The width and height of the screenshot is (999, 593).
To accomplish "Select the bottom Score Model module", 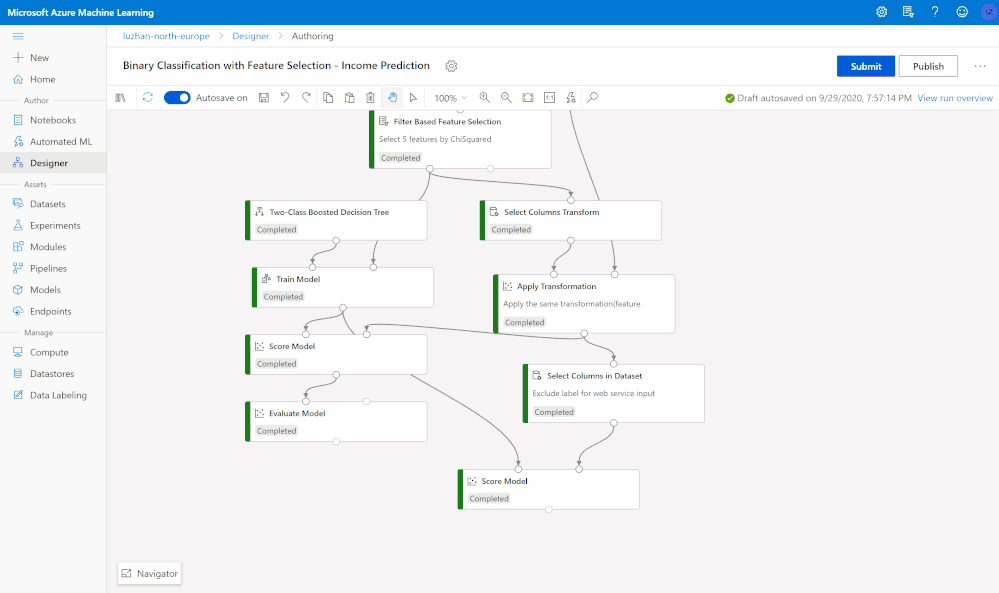I will point(549,489).
